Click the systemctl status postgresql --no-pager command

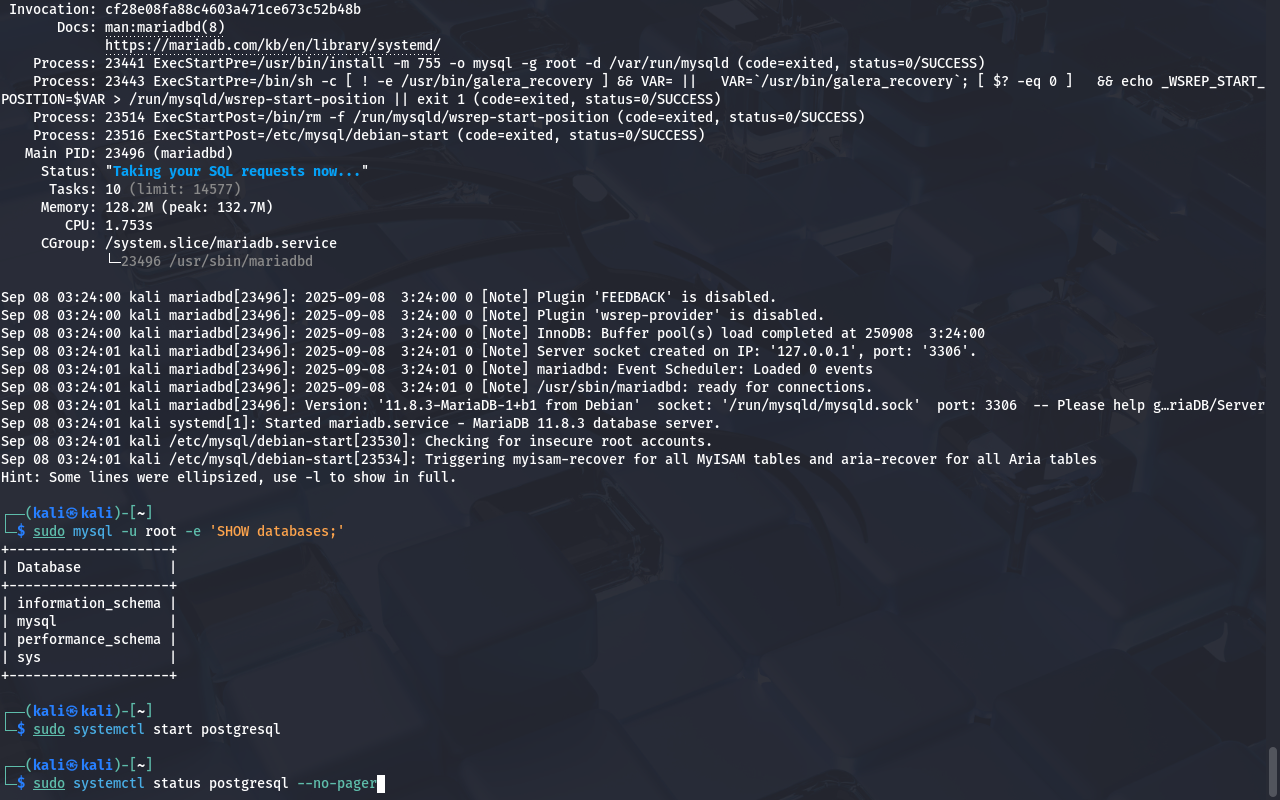pos(205,783)
